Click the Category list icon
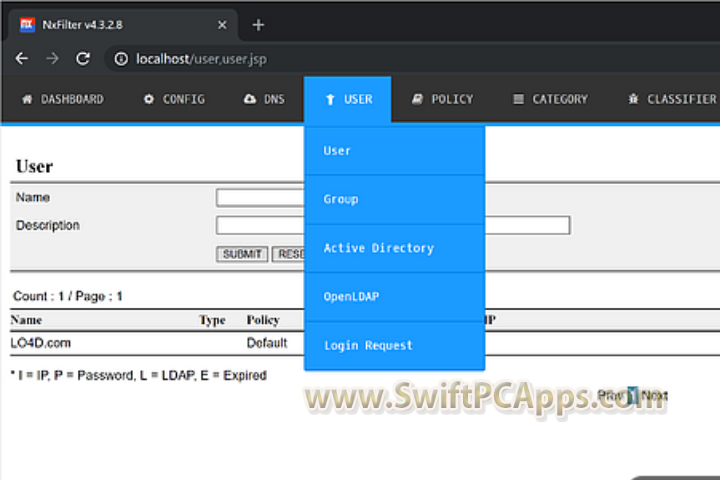Screen dimensions: 720x480 click(x=518, y=99)
